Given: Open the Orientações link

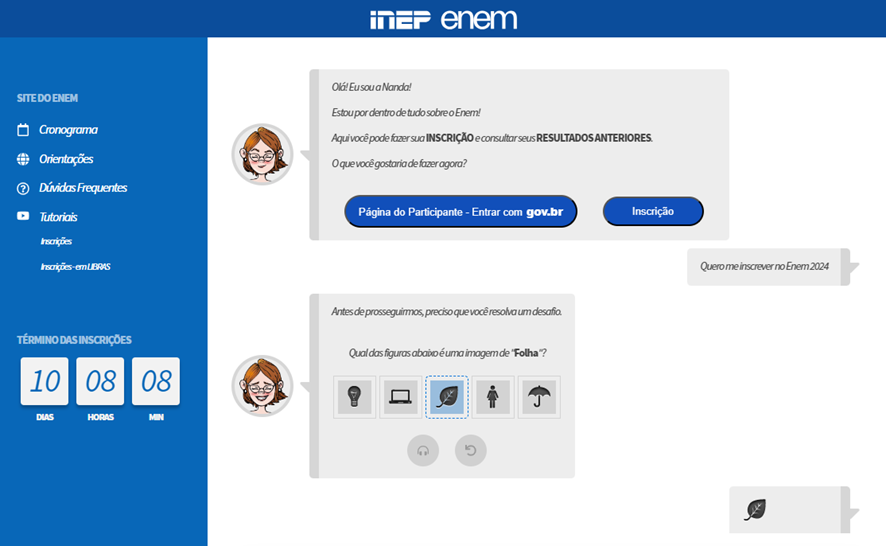Looking at the screenshot, I should point(66,159).
